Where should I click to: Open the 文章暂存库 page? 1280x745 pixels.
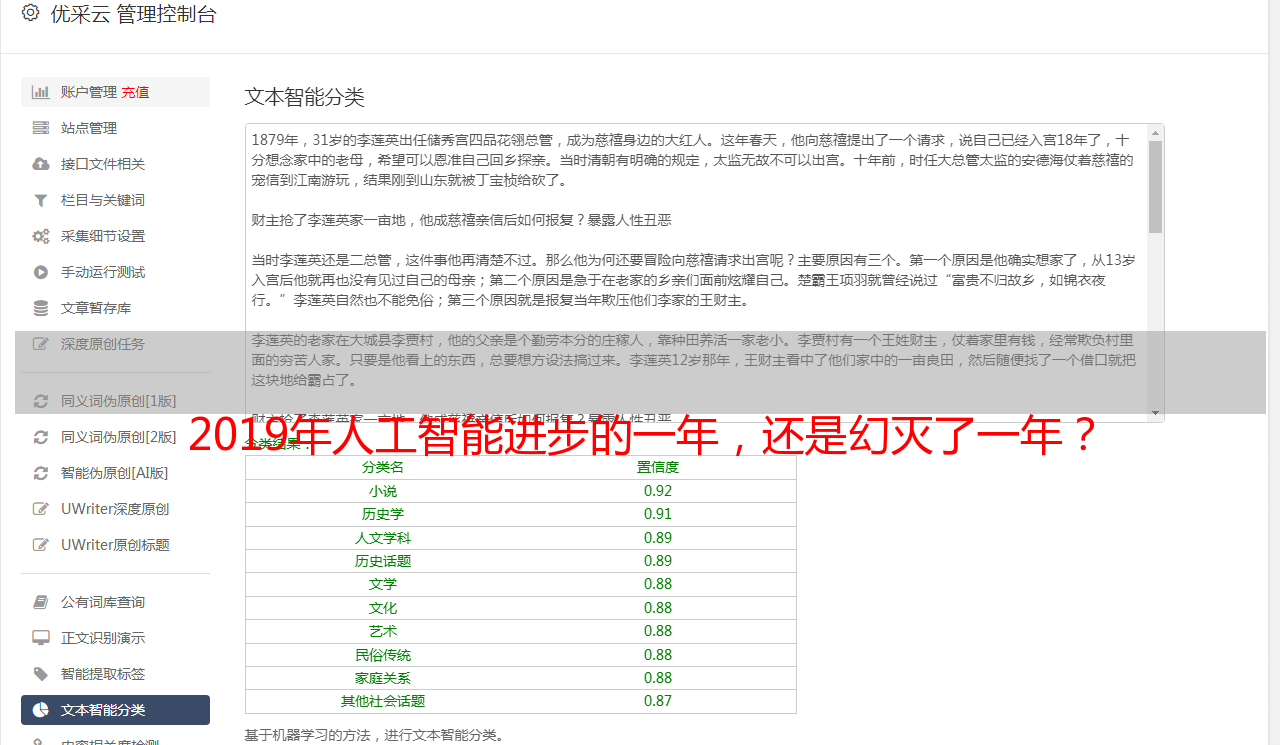point(115,308)
